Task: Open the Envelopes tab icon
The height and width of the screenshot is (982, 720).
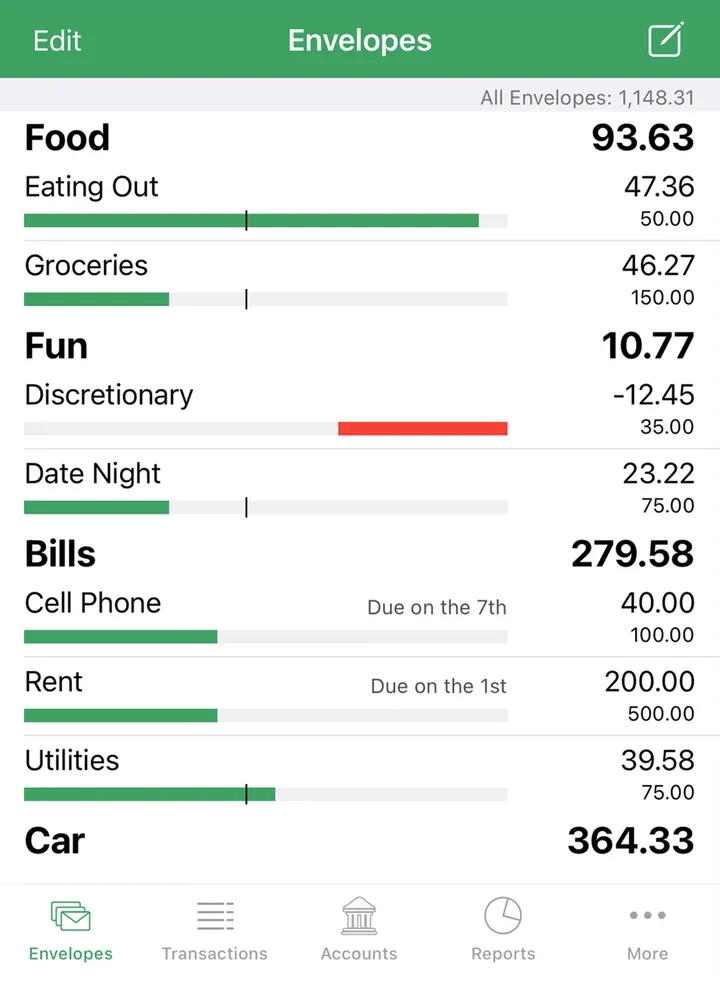Action: [x=70, y=917]
